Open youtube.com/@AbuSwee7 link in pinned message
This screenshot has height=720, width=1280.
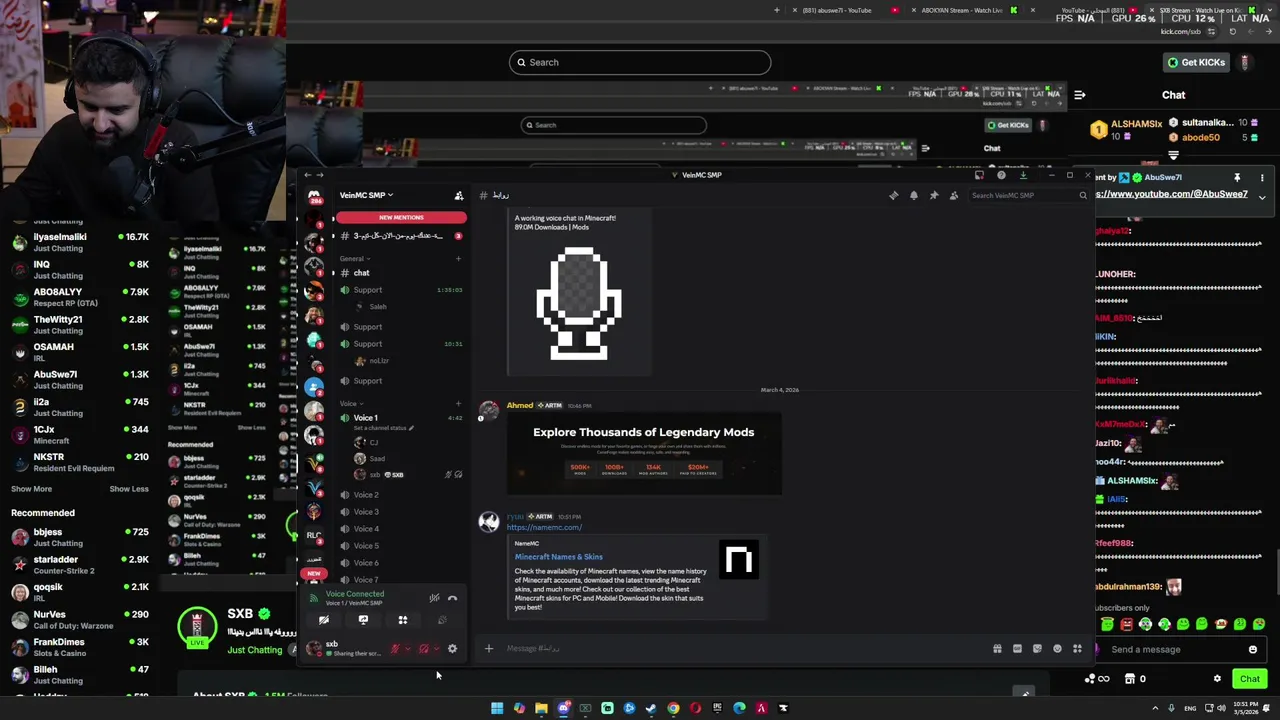tap(1172, 194)
